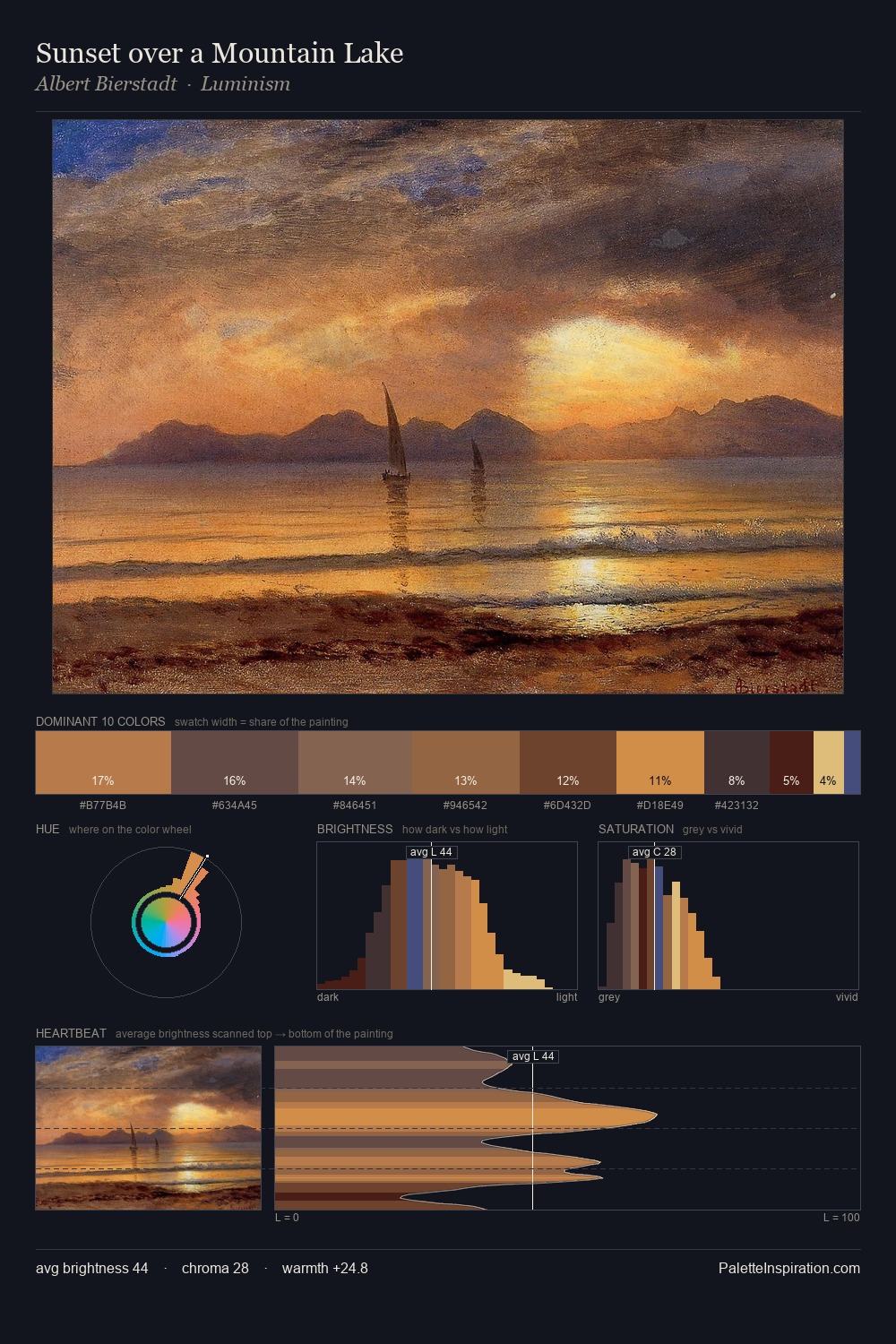Screen dimensions: 896x1344
Task: Click the vivid axis label
Action: (x=847, y=997)
